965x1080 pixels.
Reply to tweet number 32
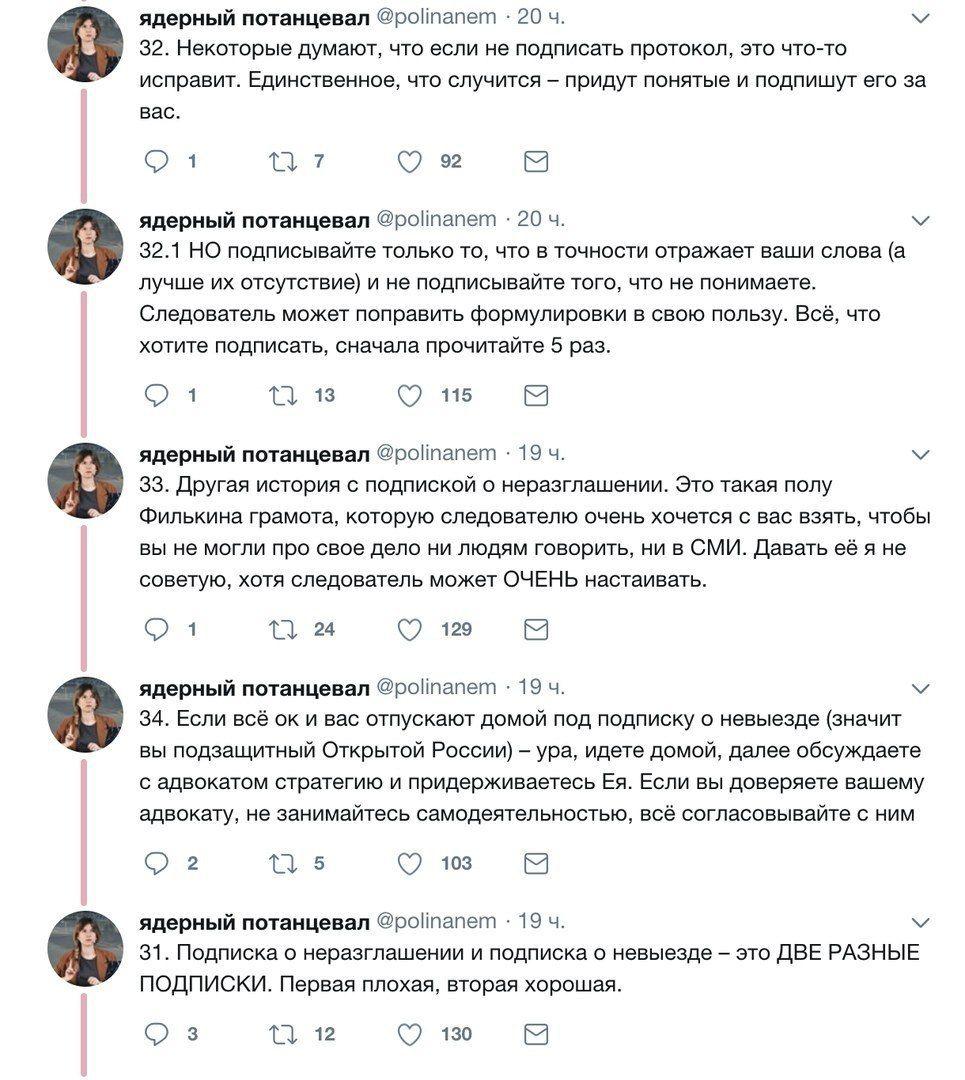click(x=156, y=161)
